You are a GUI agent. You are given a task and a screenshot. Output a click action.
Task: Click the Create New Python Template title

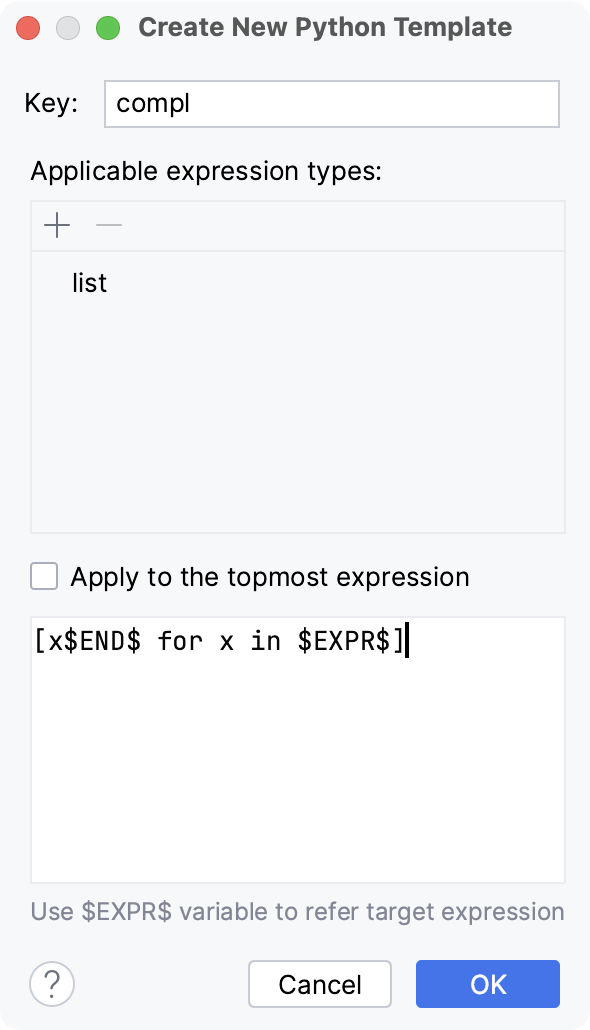click(x=327, y=27)
